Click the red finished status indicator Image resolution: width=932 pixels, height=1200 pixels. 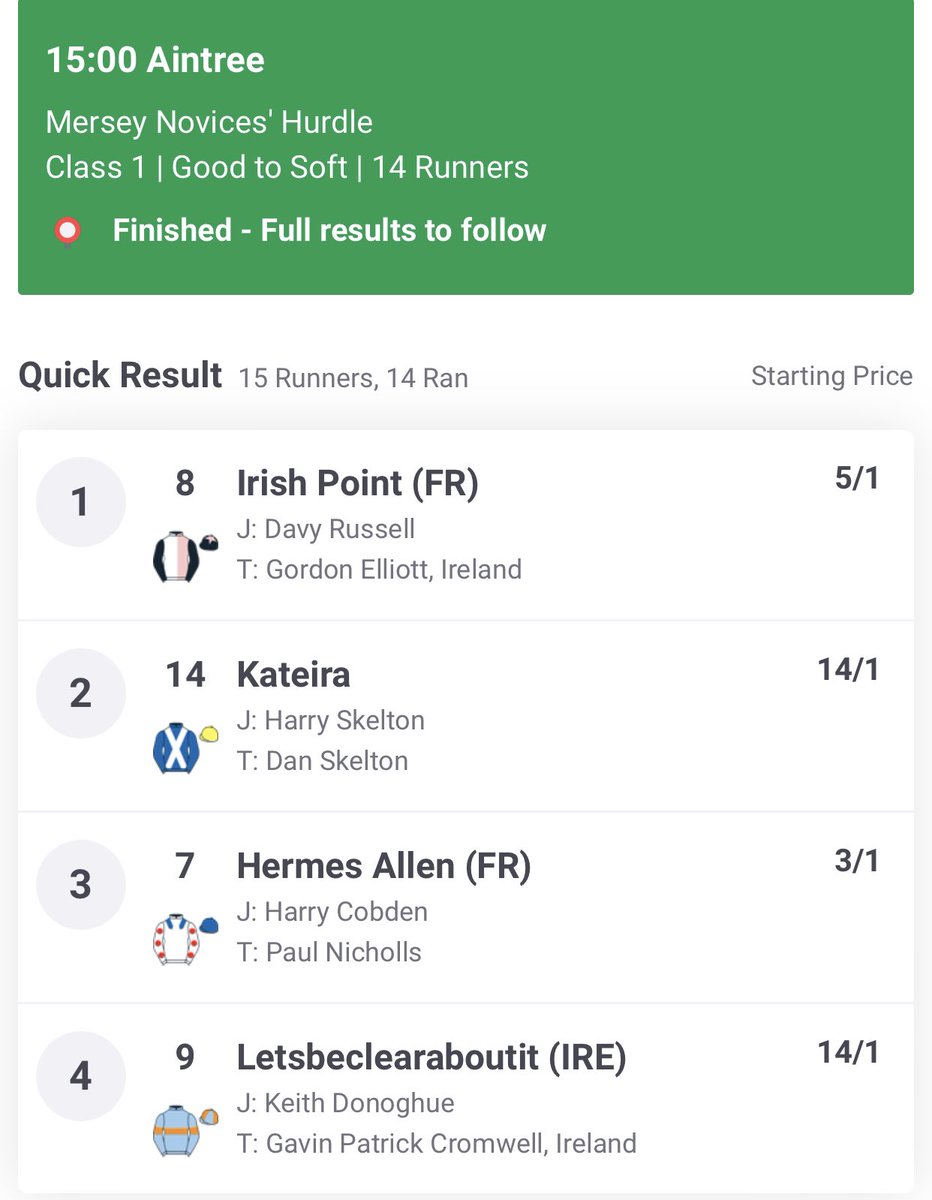pyautogui.click(x=68, y=231)
